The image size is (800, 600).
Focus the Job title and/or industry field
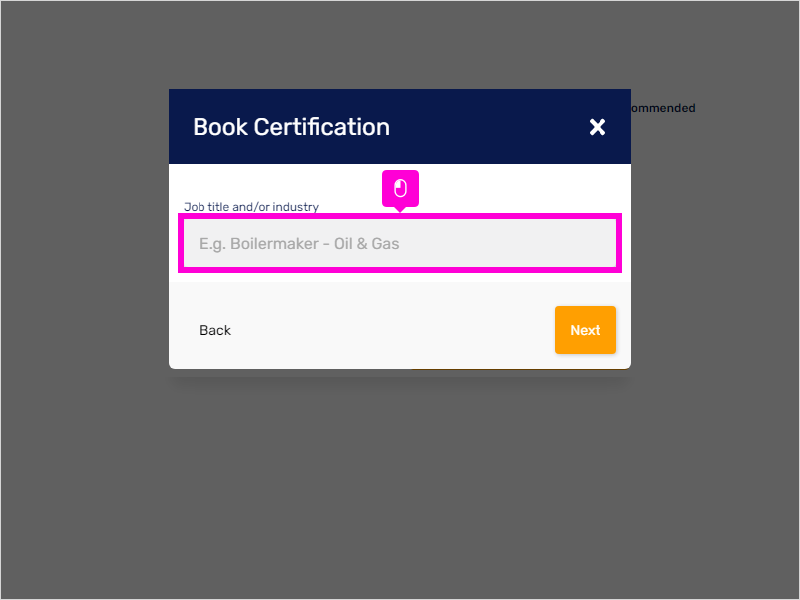click(x=400, y=243)
